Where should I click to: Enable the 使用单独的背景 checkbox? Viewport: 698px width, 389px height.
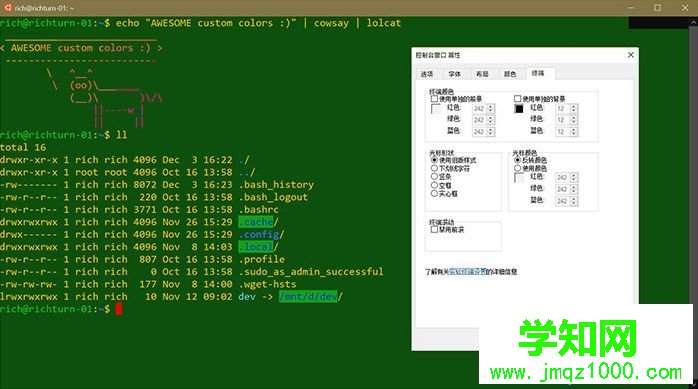tap(517, 99)
